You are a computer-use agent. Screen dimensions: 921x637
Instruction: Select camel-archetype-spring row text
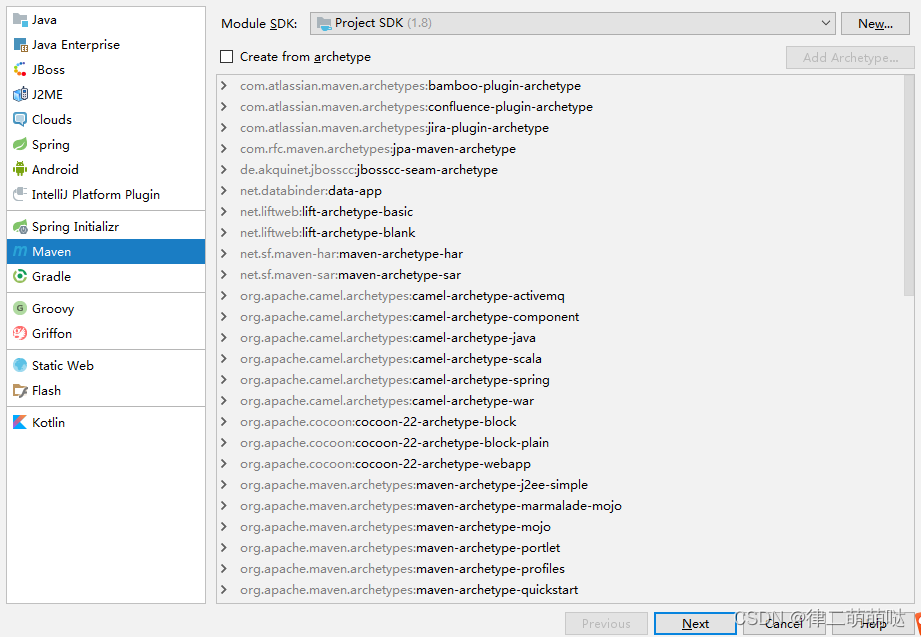[x=395, y=380]
